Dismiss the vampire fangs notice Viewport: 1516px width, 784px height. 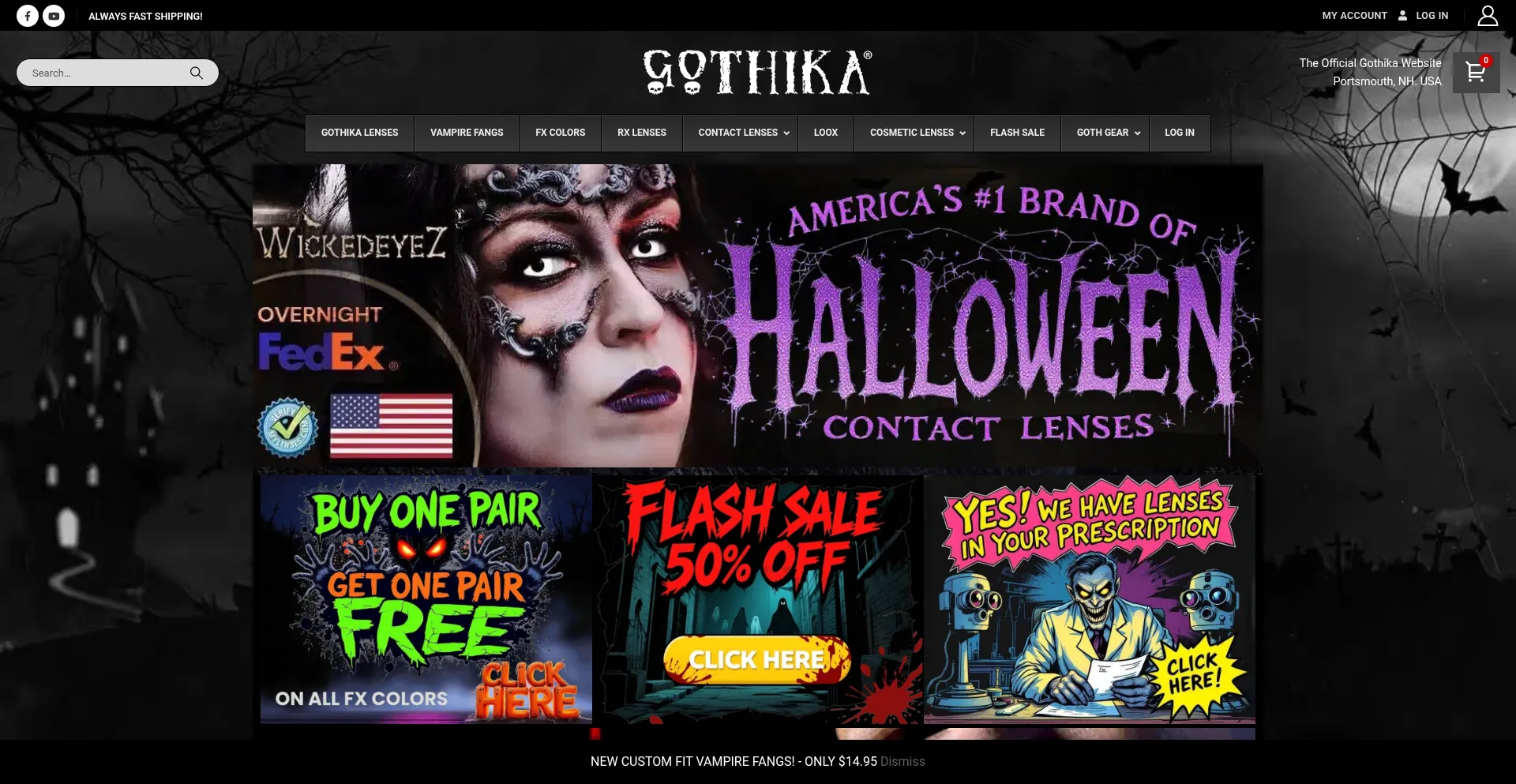pos(902,761)
